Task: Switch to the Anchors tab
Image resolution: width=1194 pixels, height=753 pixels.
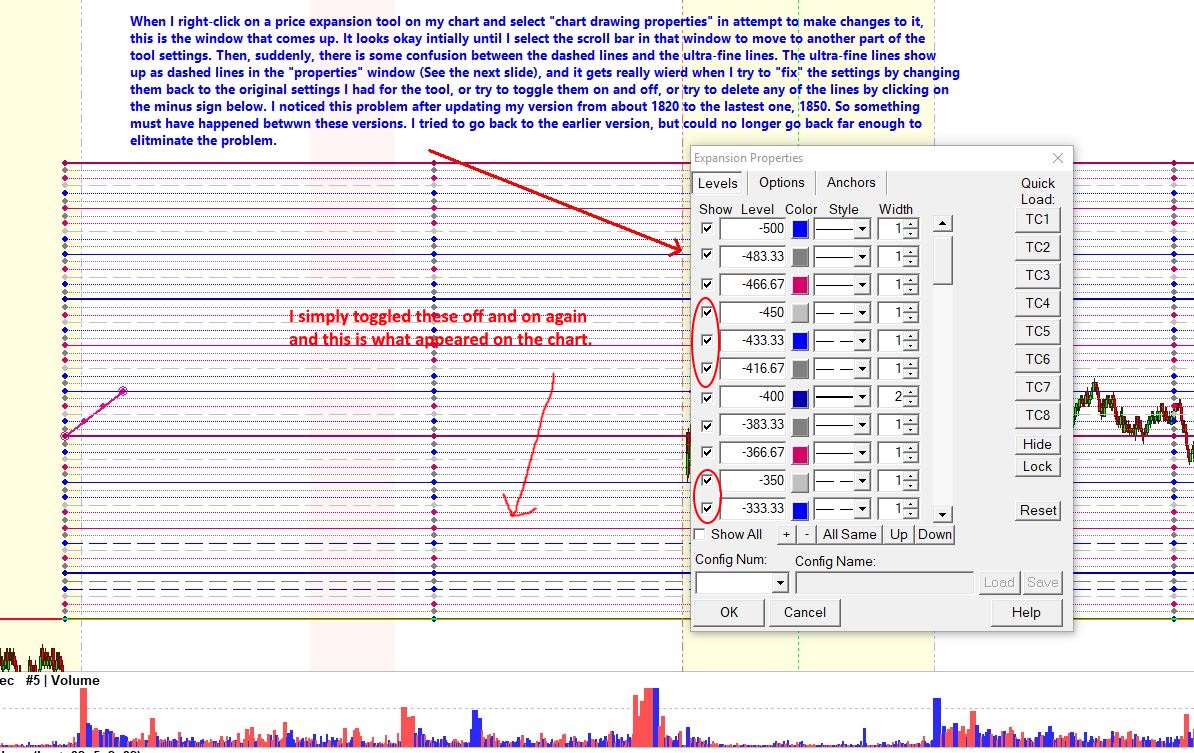Action: 851,183
